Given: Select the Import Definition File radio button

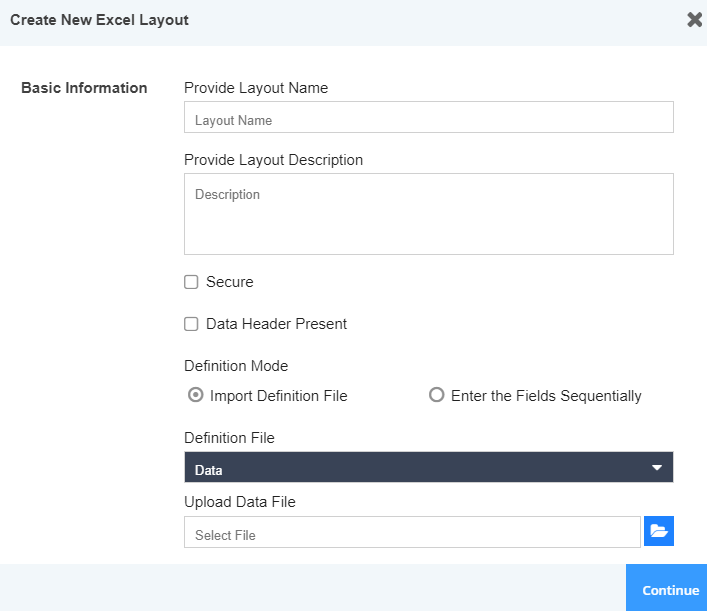Looking at the screenshot, I should (196, 395).
